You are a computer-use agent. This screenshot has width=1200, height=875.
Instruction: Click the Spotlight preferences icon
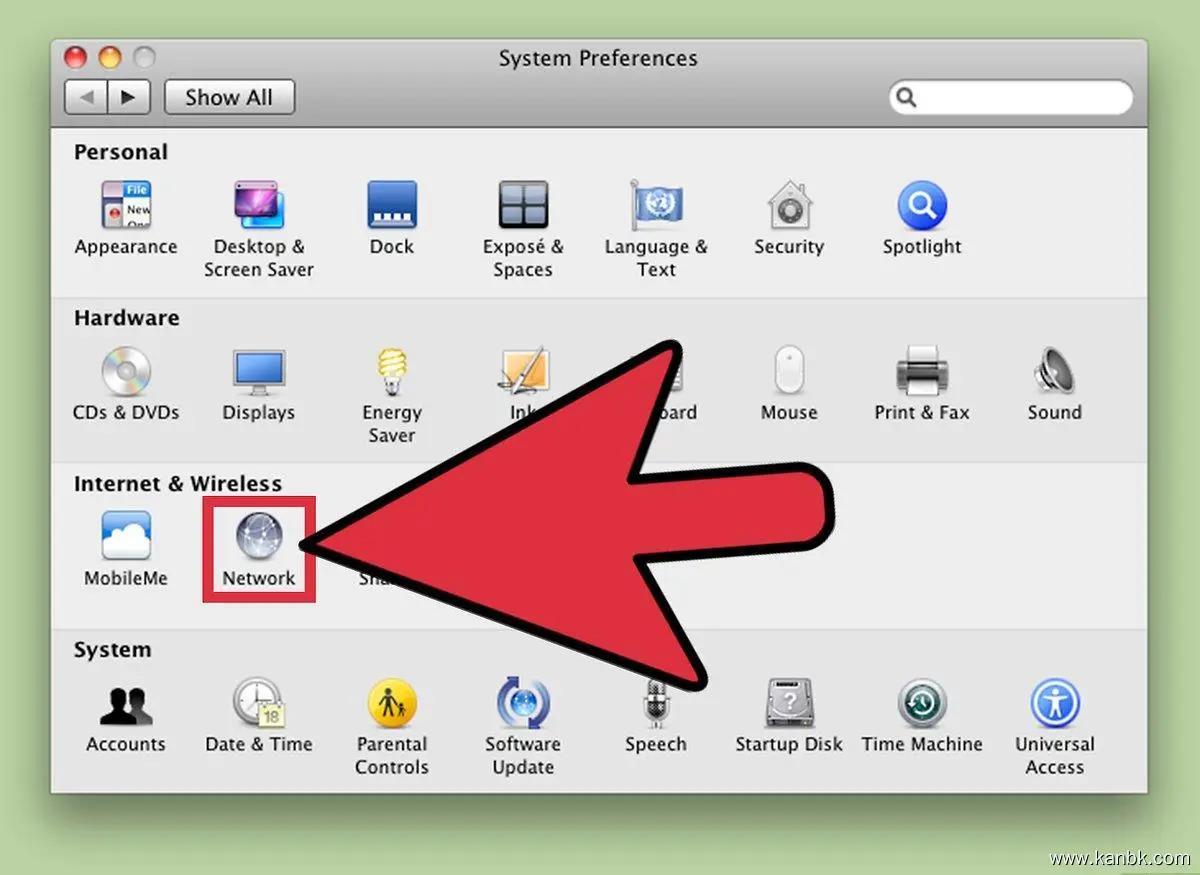pyautogui.click(x=921, y=206)
